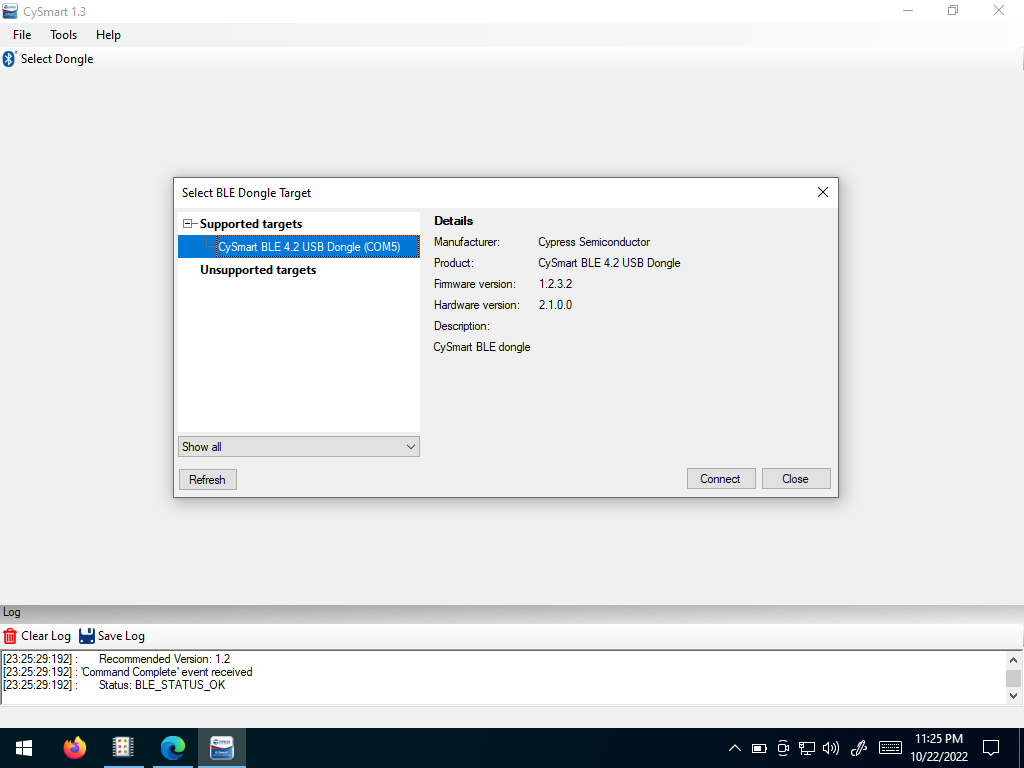Select the Unsupported targets node
Screen dimensions: 1024x768
[258, 270]
